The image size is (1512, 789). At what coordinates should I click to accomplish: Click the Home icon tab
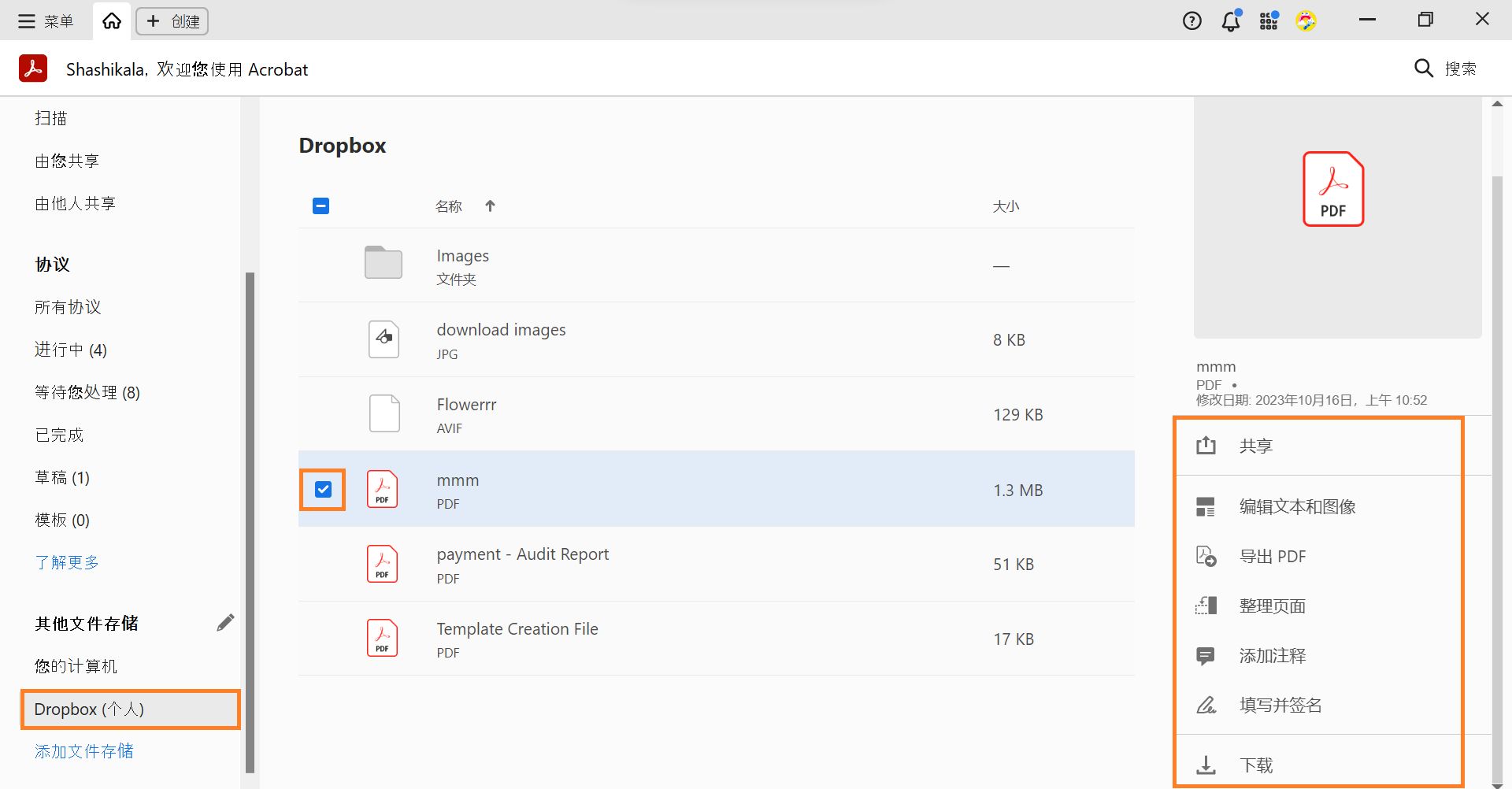pos(112,21)
